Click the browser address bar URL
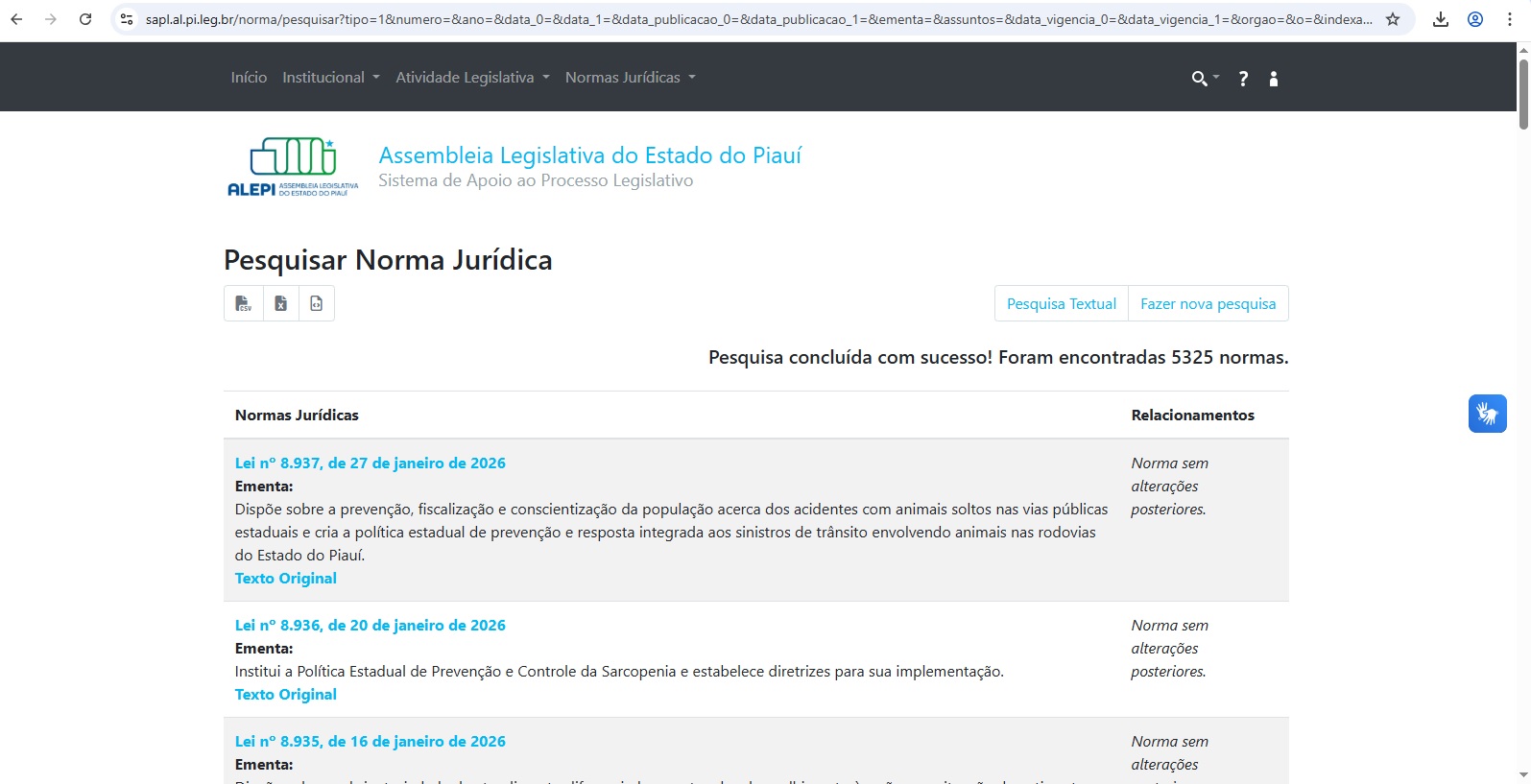 click(x=758, y=19)
